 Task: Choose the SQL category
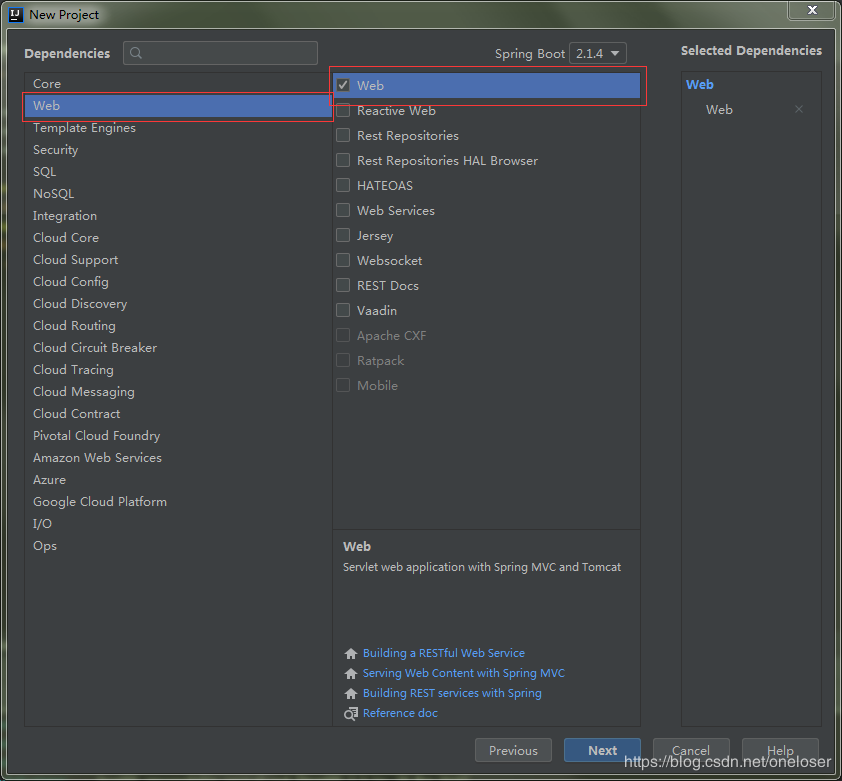coord(178,171)
